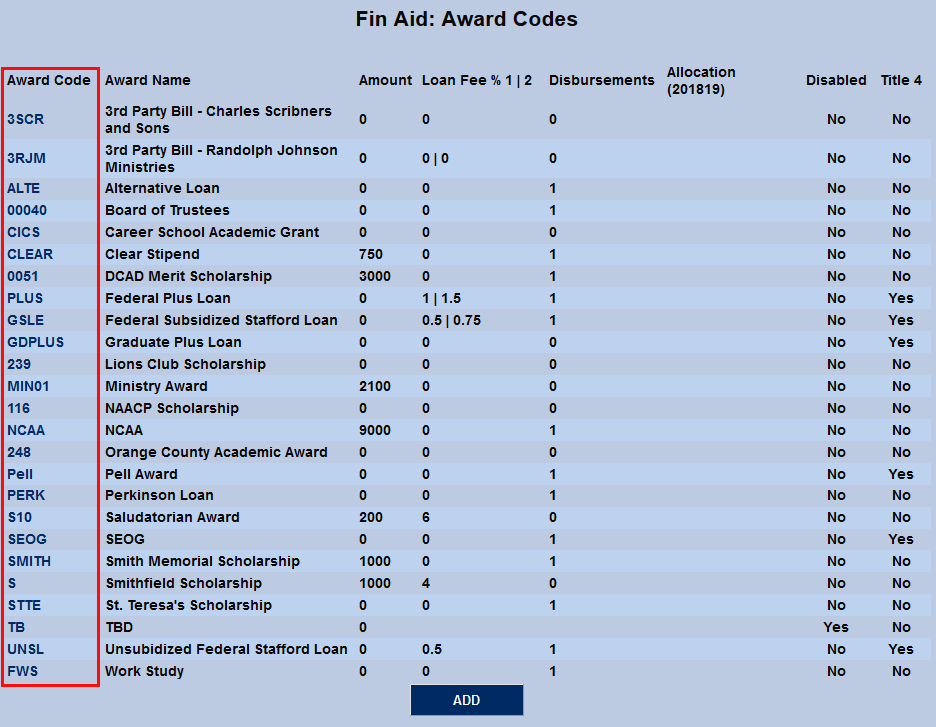Click the Amount column header
The image size is (936, 727).
coord(385,81)
